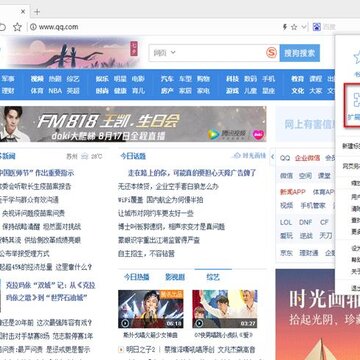Open the 文化 channel link
The image size is (360, 360).
coord(298,90)
